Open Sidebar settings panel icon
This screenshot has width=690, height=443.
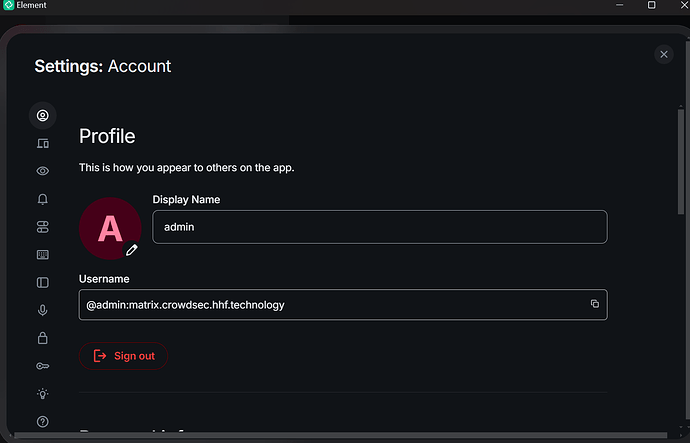[43, 282]
